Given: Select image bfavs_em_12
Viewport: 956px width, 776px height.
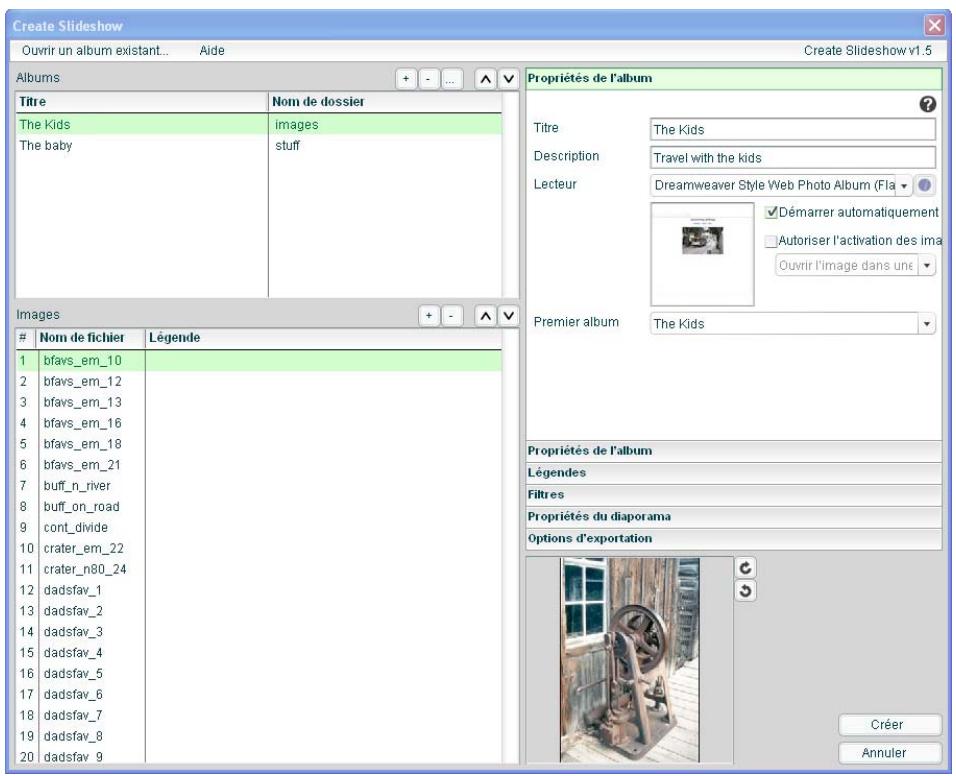Looking at the screenshot, I should (259, 382).
